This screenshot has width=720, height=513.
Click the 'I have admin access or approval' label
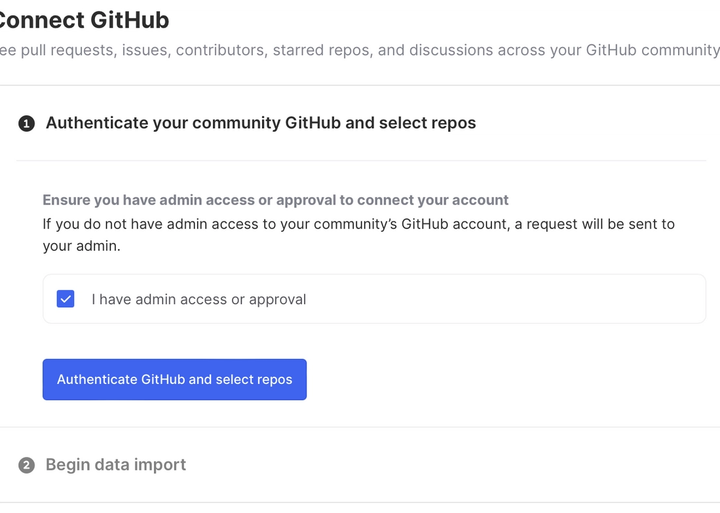point(198,299)
